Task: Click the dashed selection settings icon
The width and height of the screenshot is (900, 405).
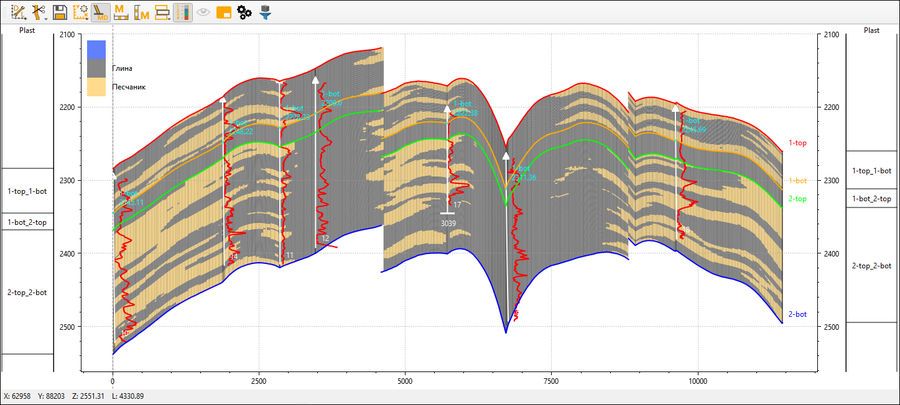Action: 80,13
